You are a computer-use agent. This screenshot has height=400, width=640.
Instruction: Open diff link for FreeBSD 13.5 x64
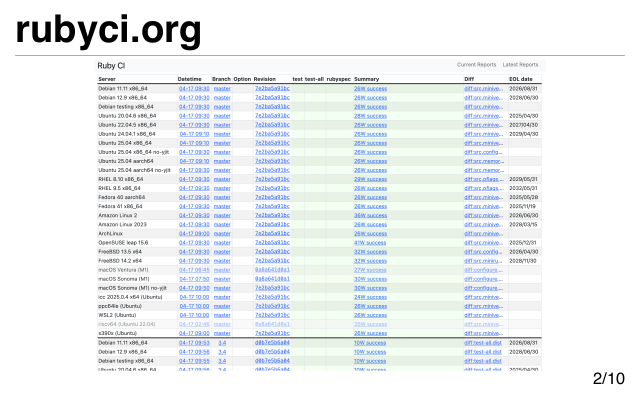pos(484,252)
